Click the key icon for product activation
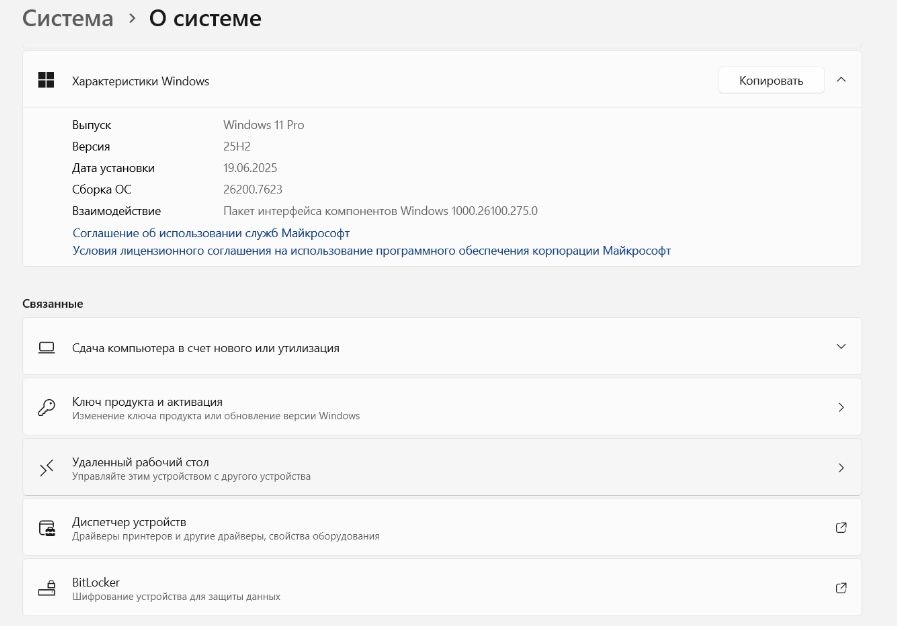897x626 pixels. coord(46,407)
